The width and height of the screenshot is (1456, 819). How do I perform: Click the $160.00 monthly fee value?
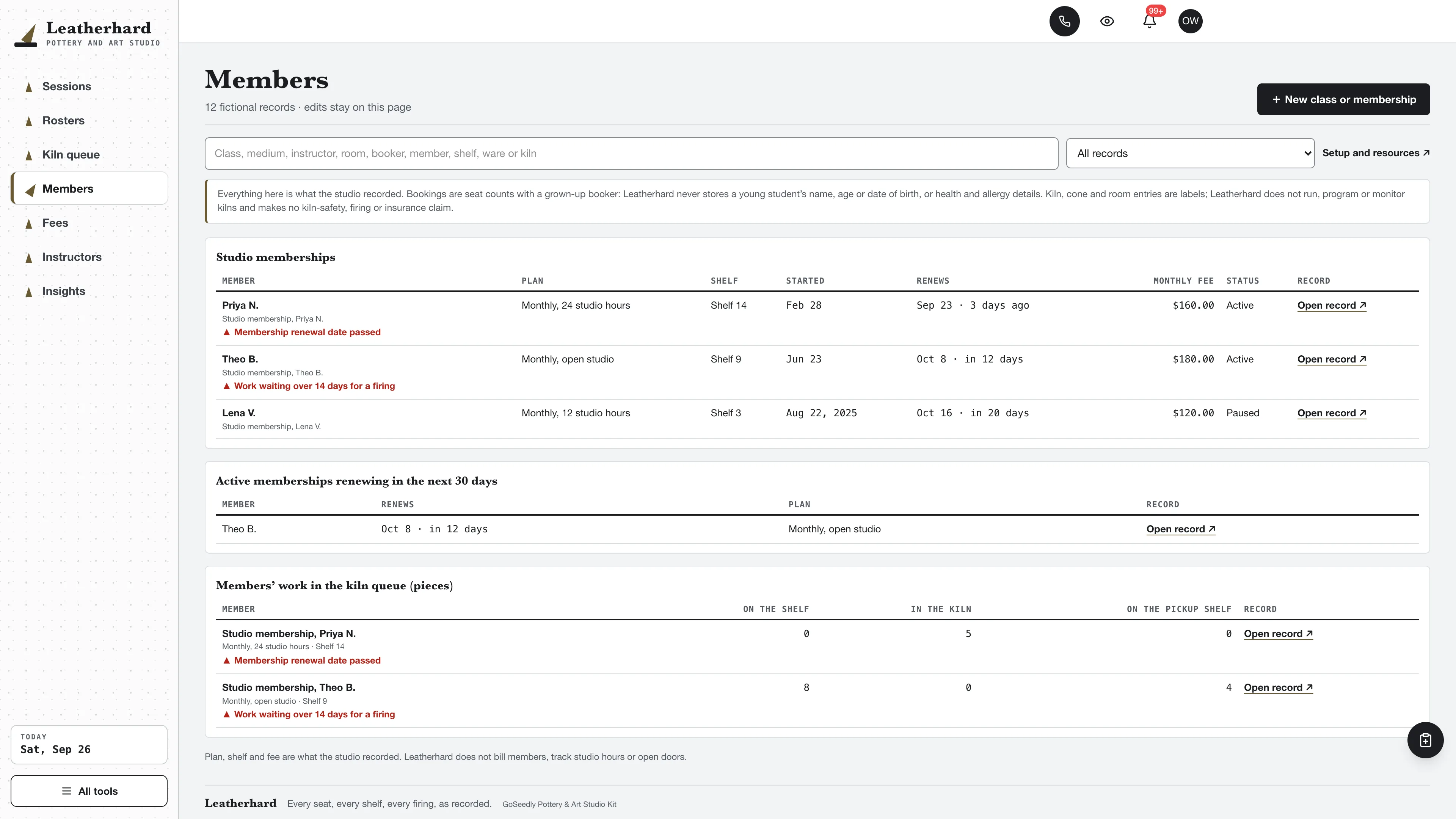1193,305
